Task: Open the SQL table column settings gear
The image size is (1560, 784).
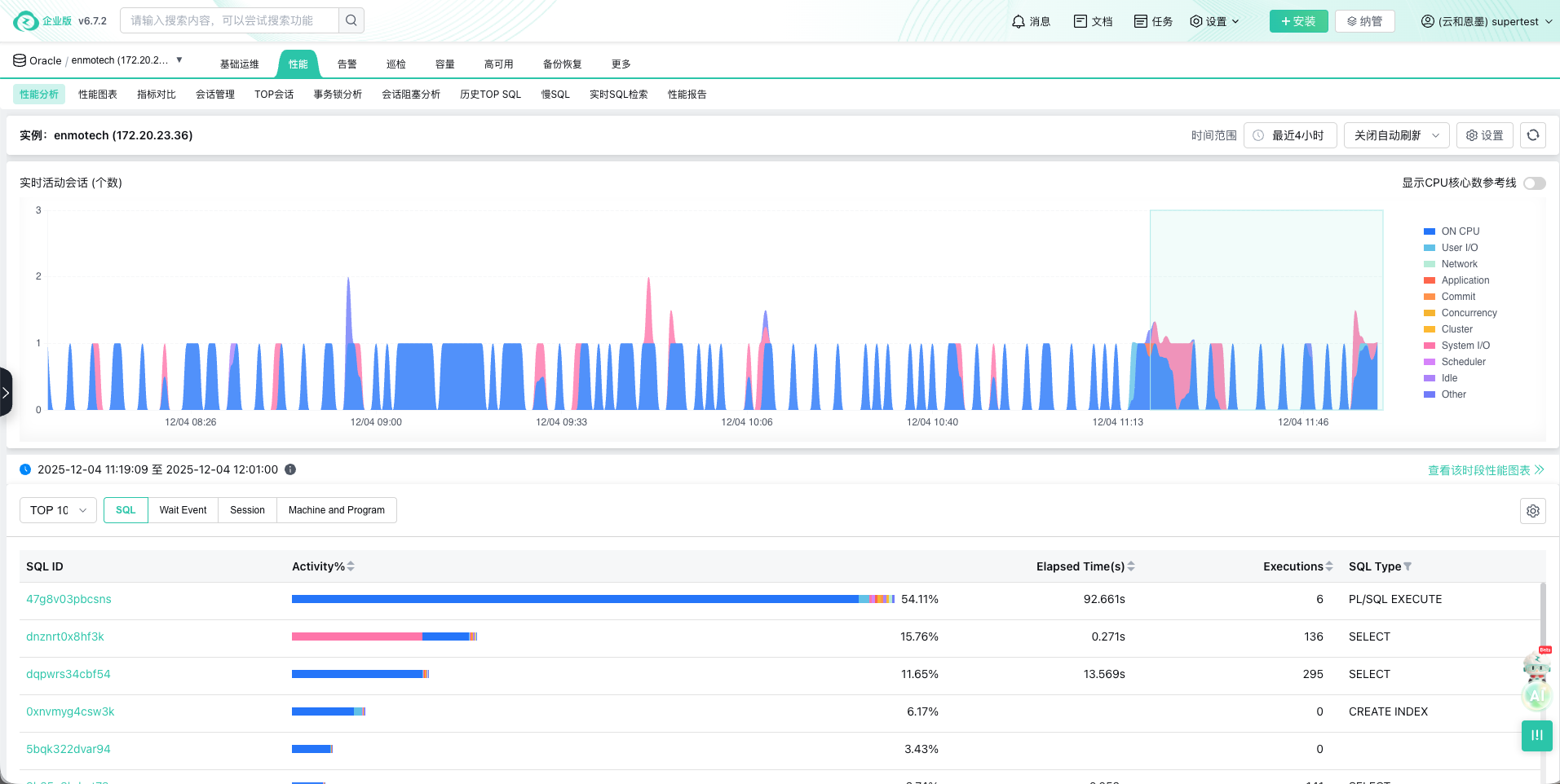Action: pos(1532,511)
